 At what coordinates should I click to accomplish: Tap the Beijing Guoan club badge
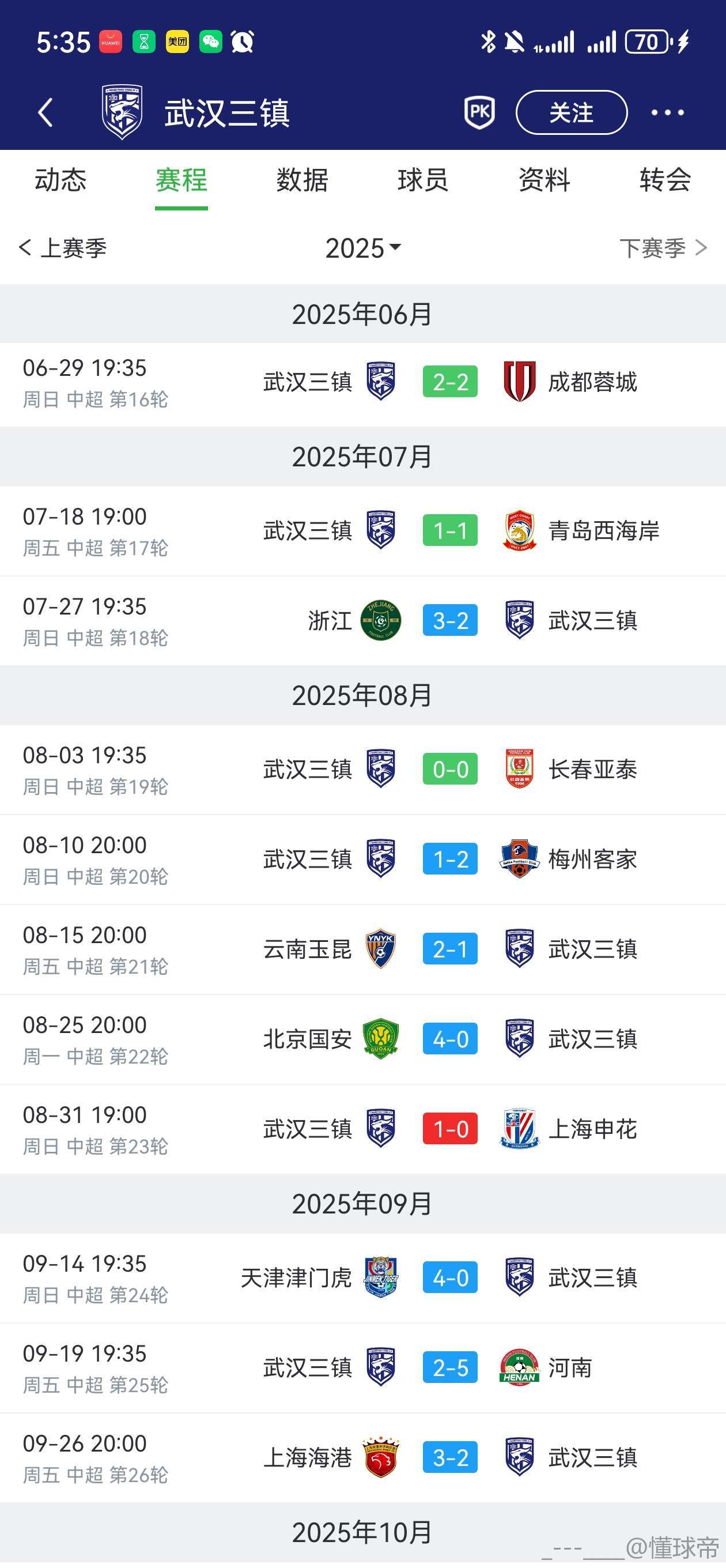click(381, 1039)
